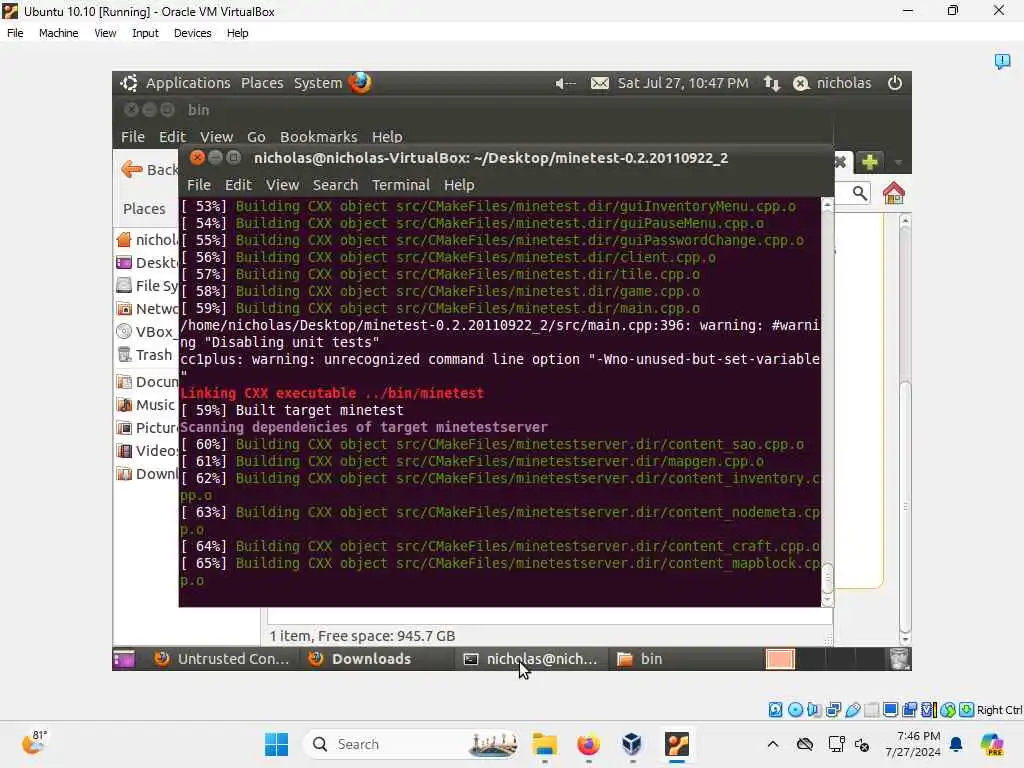Screen dimensions: 1024x768
Task: Open Terminal's View menu
Action: pyautogui.click(x=282, y=185)
